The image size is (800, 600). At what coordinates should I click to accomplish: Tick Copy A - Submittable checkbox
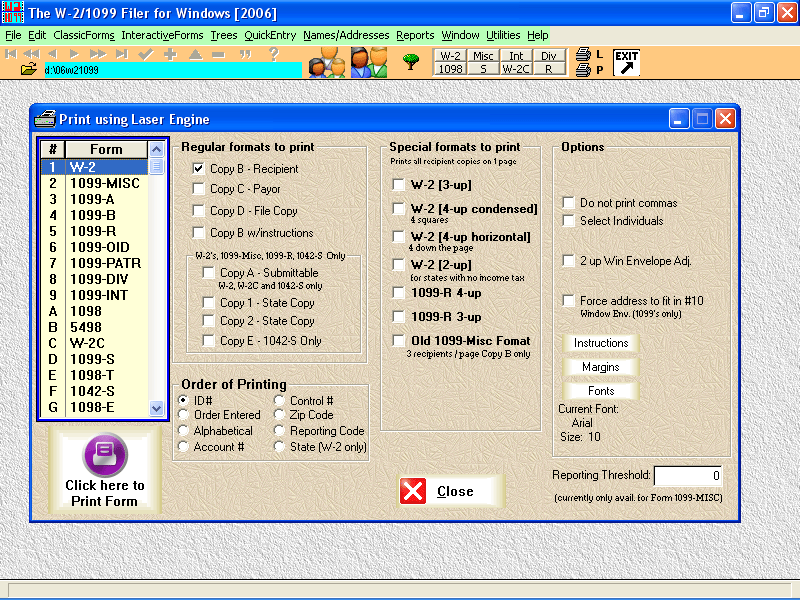point(208,272)
